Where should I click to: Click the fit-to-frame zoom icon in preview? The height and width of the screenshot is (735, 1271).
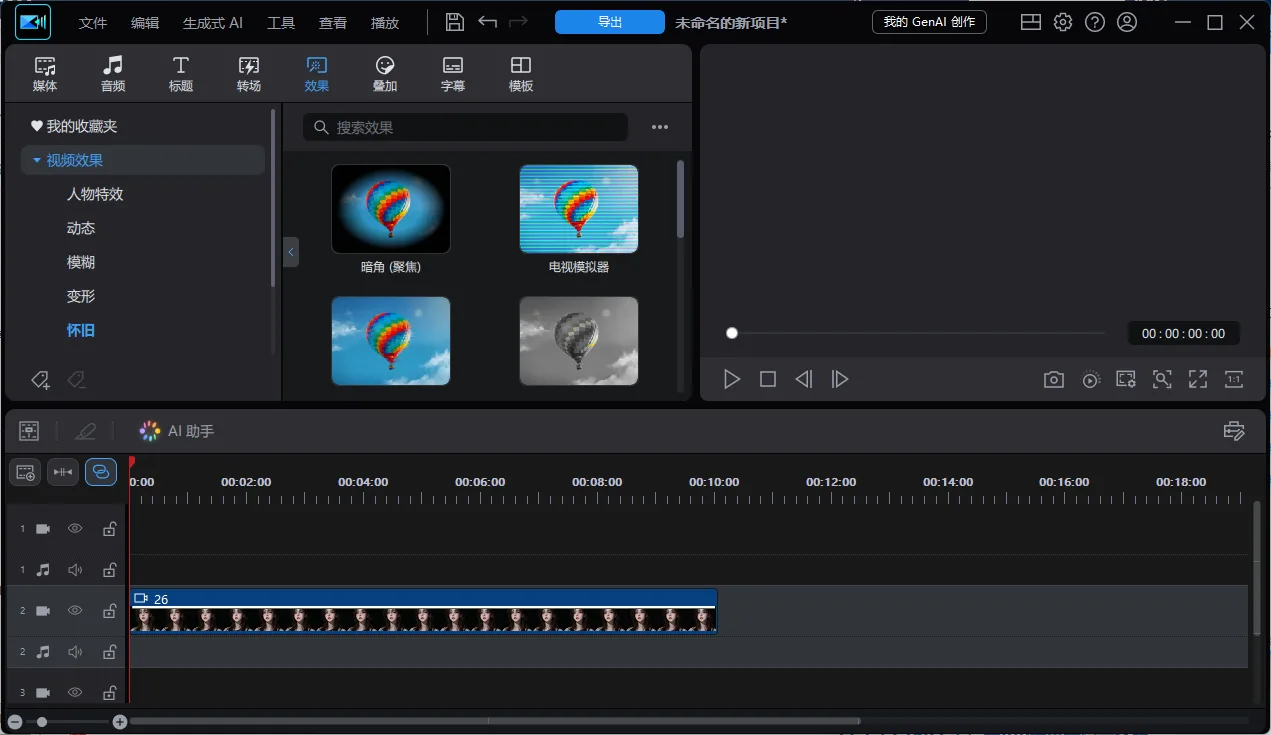pyautogui.click(x=1162, y=379)
